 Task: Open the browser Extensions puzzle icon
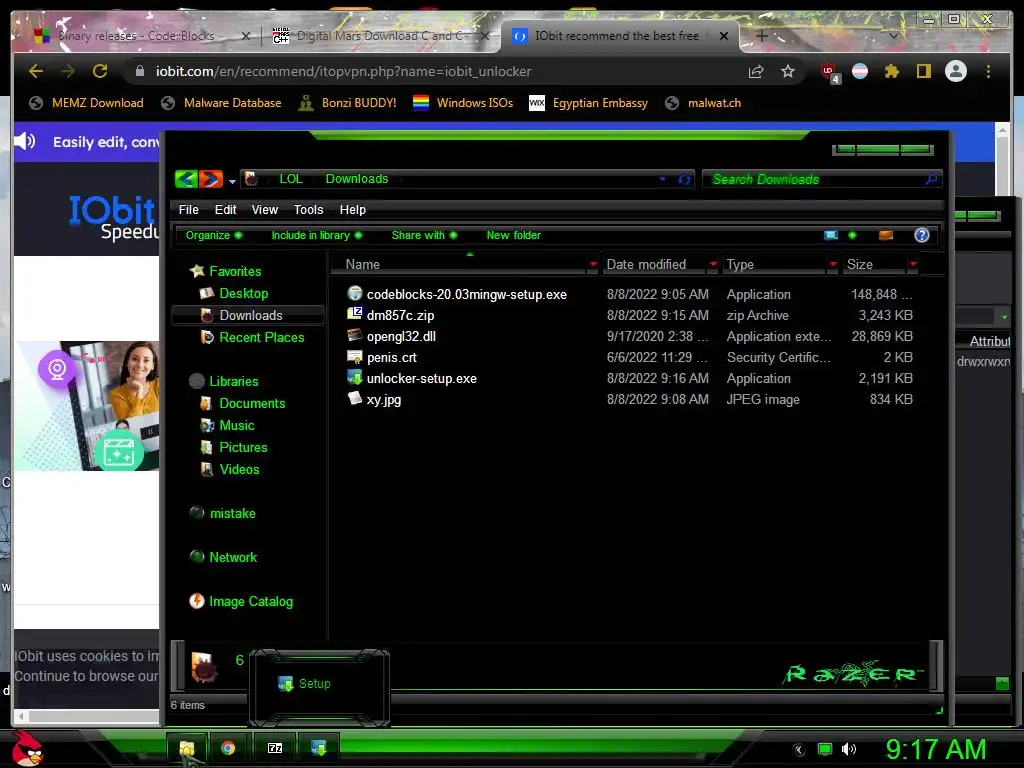coord(891,71)
